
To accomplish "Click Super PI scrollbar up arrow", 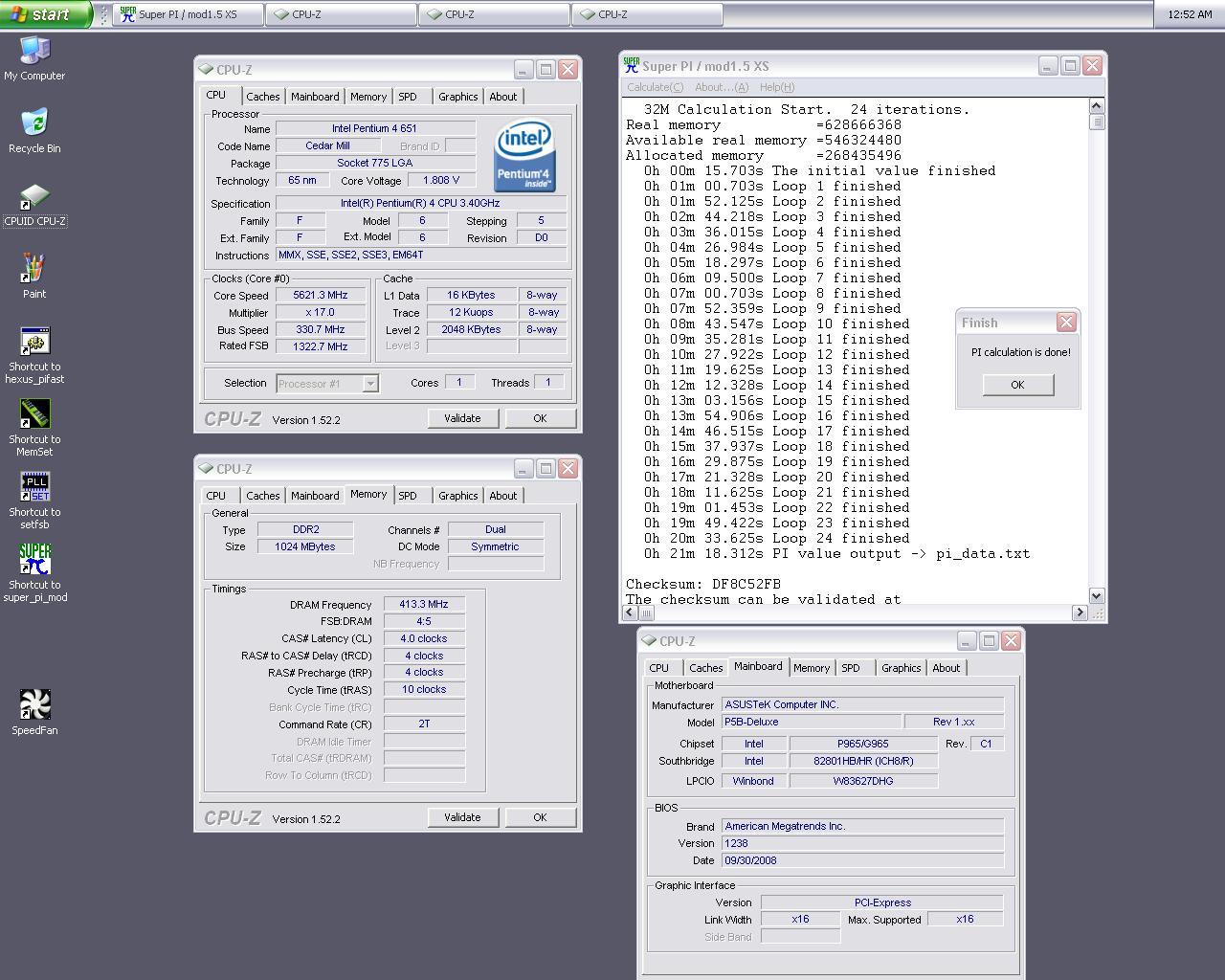I will coord(1097,106).
